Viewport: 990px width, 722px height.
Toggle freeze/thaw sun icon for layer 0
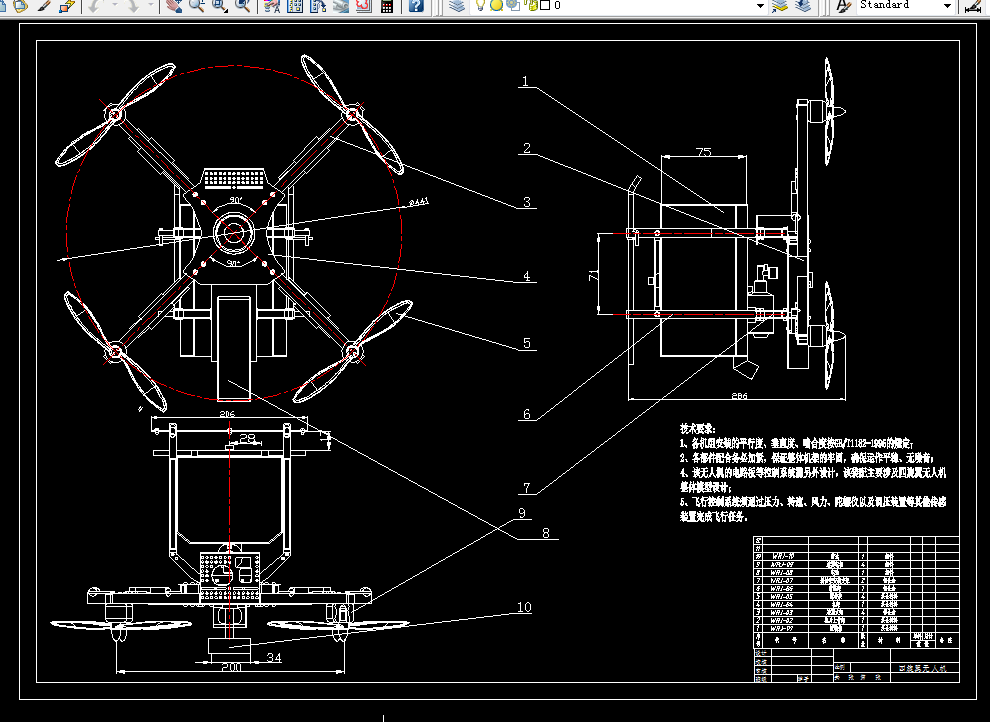tap(496, 5)
